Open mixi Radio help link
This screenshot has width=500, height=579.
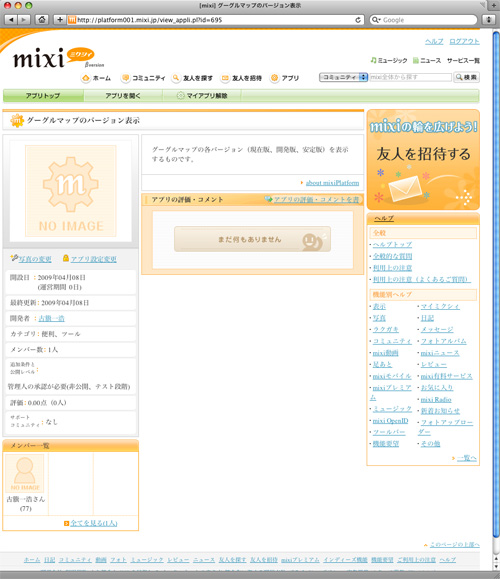click(x=436, y=400)
